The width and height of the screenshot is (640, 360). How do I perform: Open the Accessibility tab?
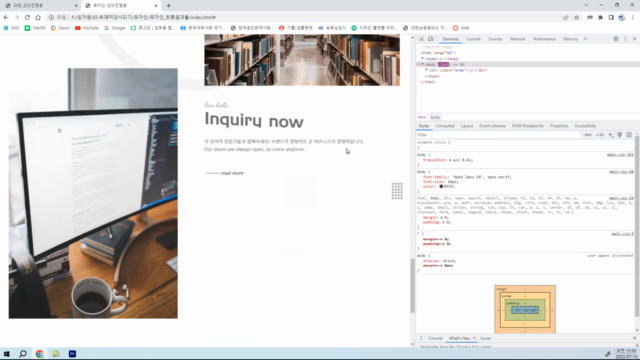585,126
